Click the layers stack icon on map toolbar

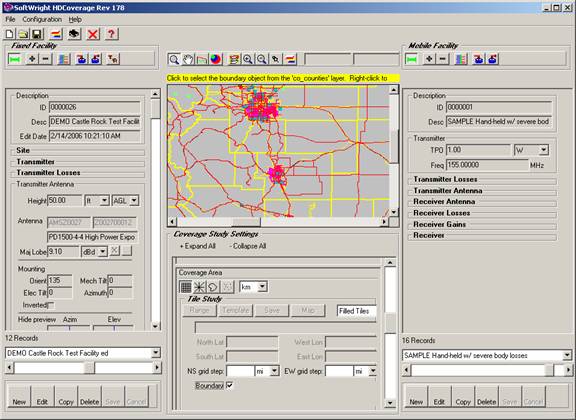pos(234,59)
